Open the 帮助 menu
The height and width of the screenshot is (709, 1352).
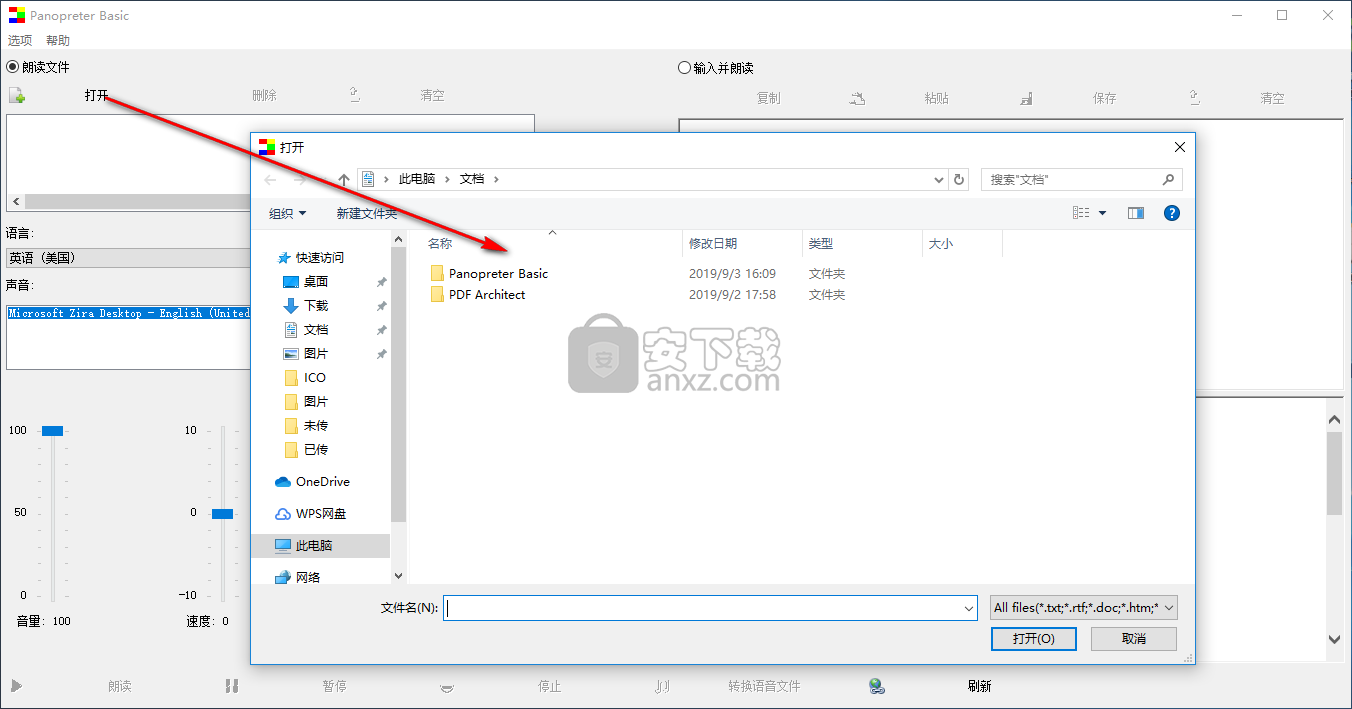tap(58, 41)
